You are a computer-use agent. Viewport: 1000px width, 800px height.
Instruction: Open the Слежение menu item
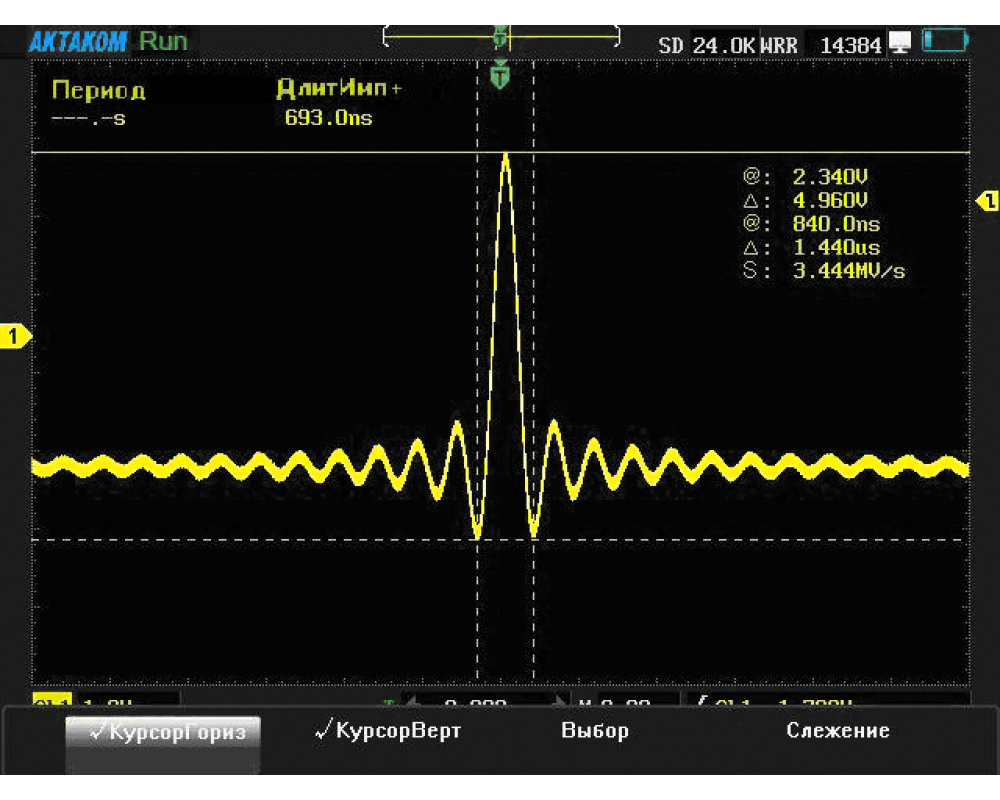(838, 730)
